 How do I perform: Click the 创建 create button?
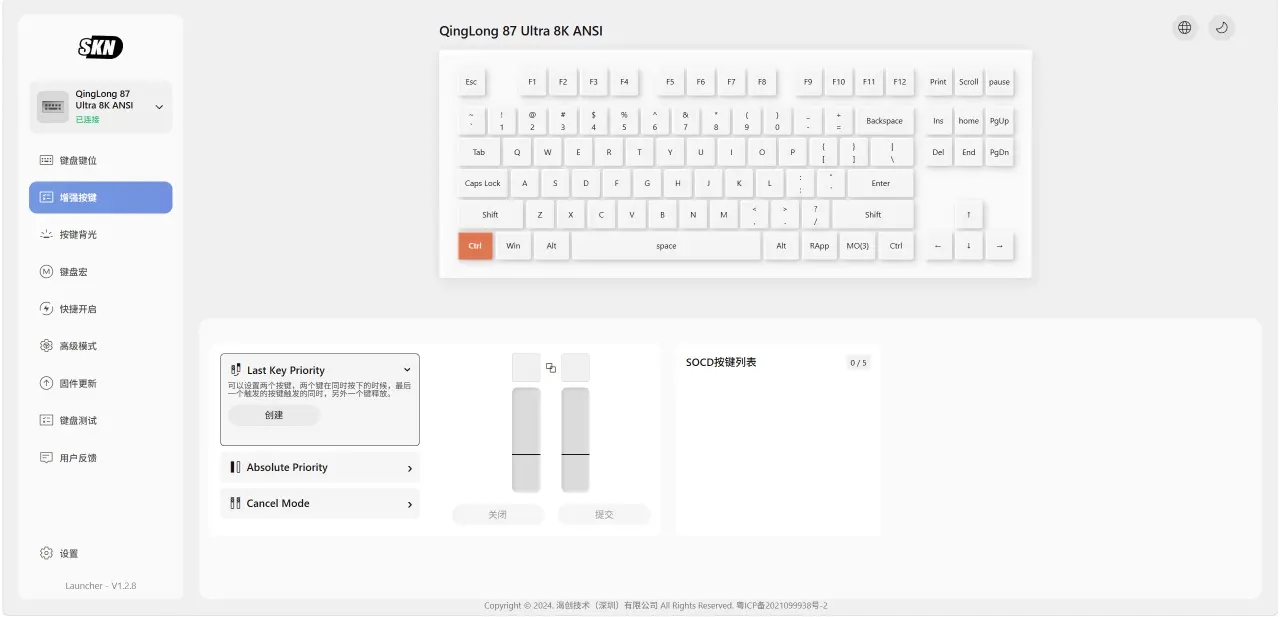click(274, 415)
